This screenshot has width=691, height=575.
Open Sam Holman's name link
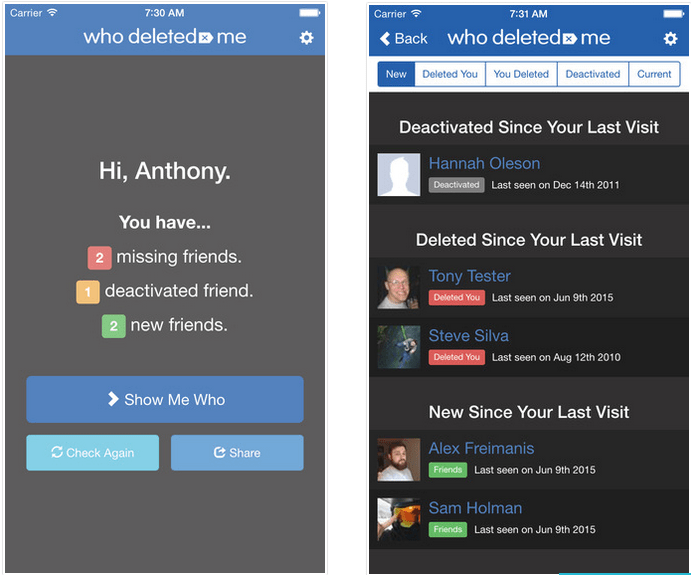pyautogui.click(x=475, y=508)
